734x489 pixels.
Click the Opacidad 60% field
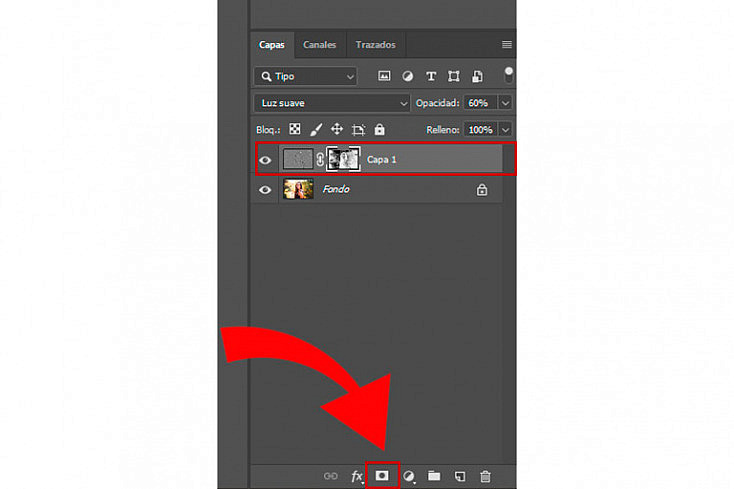pyautogui.click(x=480, y=103)
